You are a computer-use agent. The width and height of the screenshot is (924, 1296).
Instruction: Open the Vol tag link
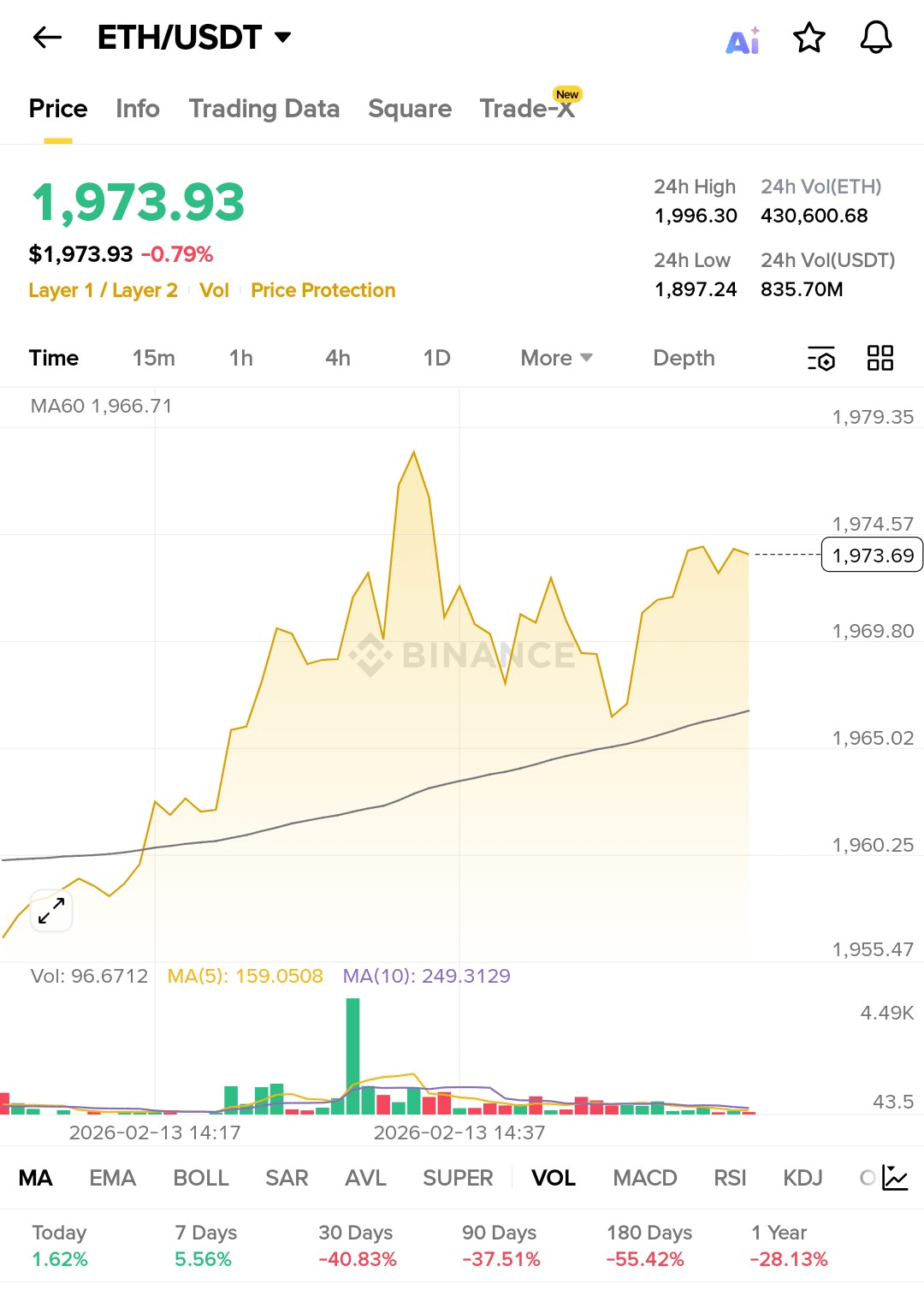coord(214,290)
